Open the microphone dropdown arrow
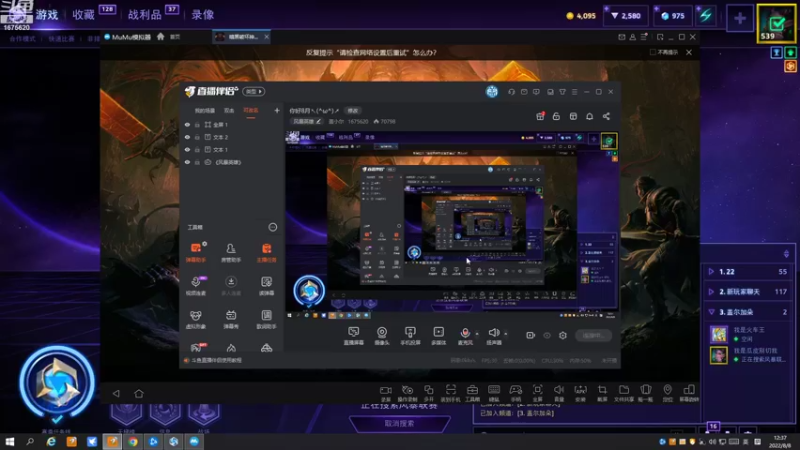 [x=477, y=334]
